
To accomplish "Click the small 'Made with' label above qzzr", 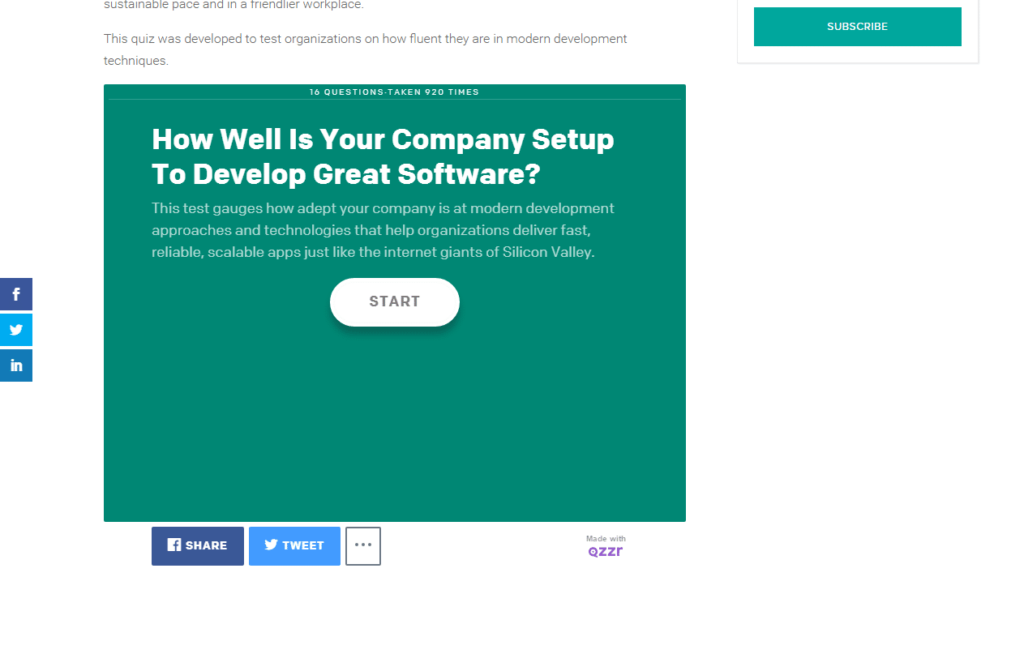I will pos(606,539).
